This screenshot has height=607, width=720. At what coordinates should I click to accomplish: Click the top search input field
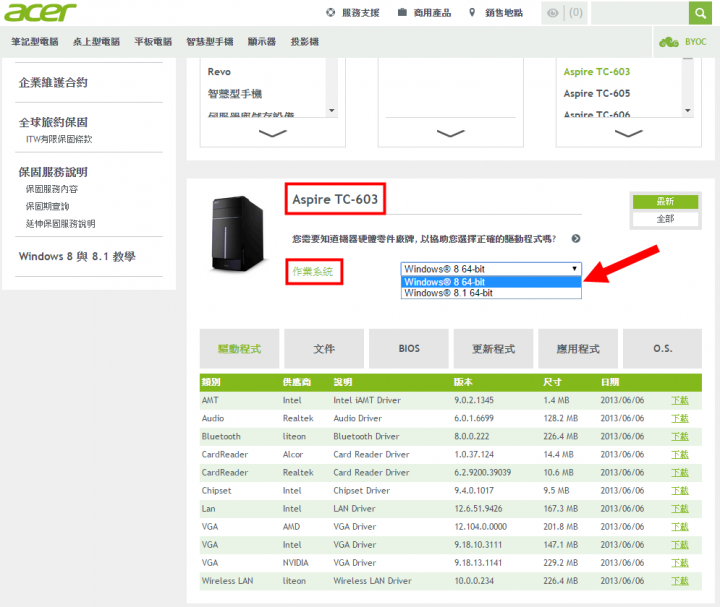point(640,13)
